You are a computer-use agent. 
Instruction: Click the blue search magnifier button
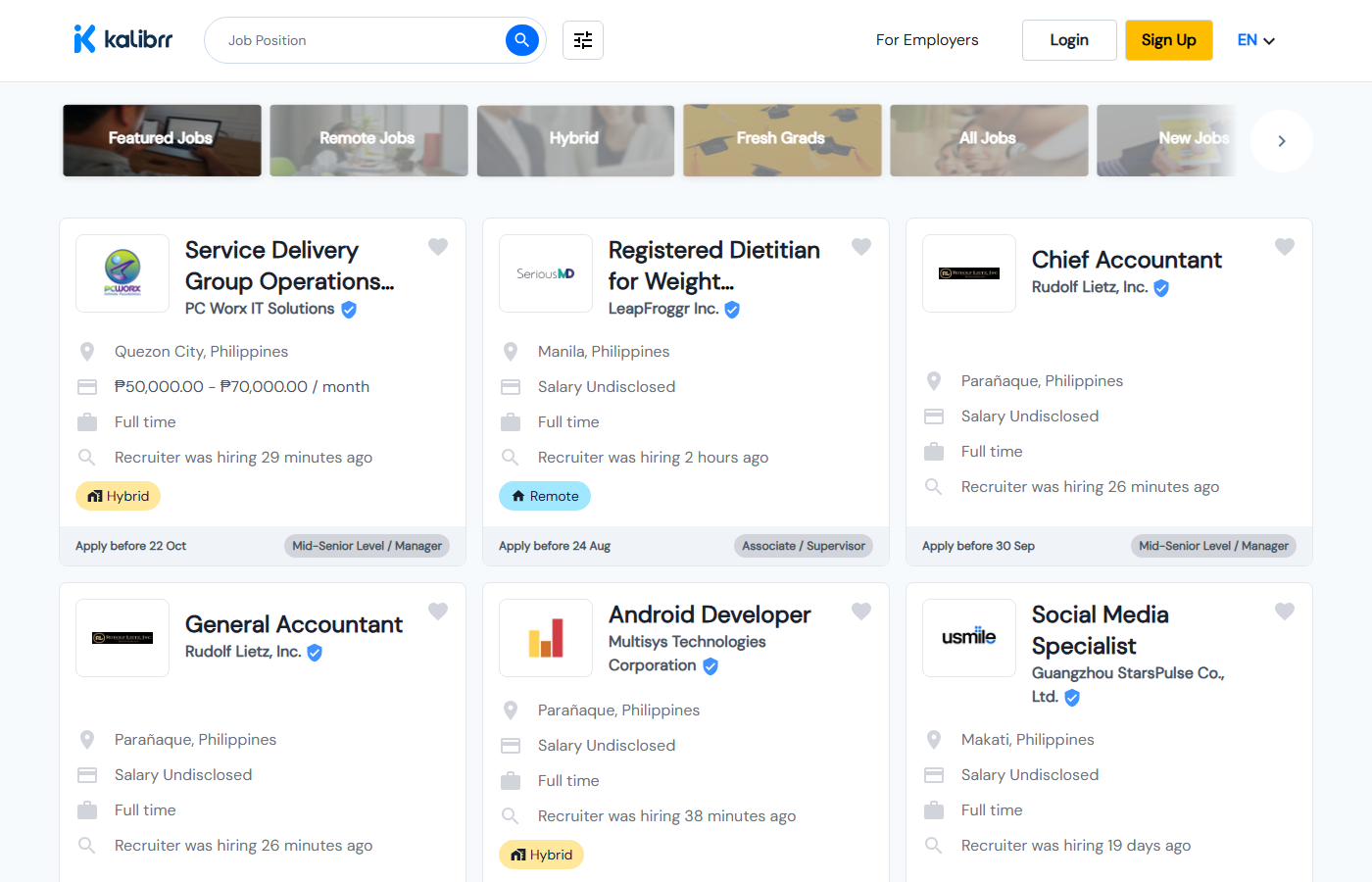[522, 40]
